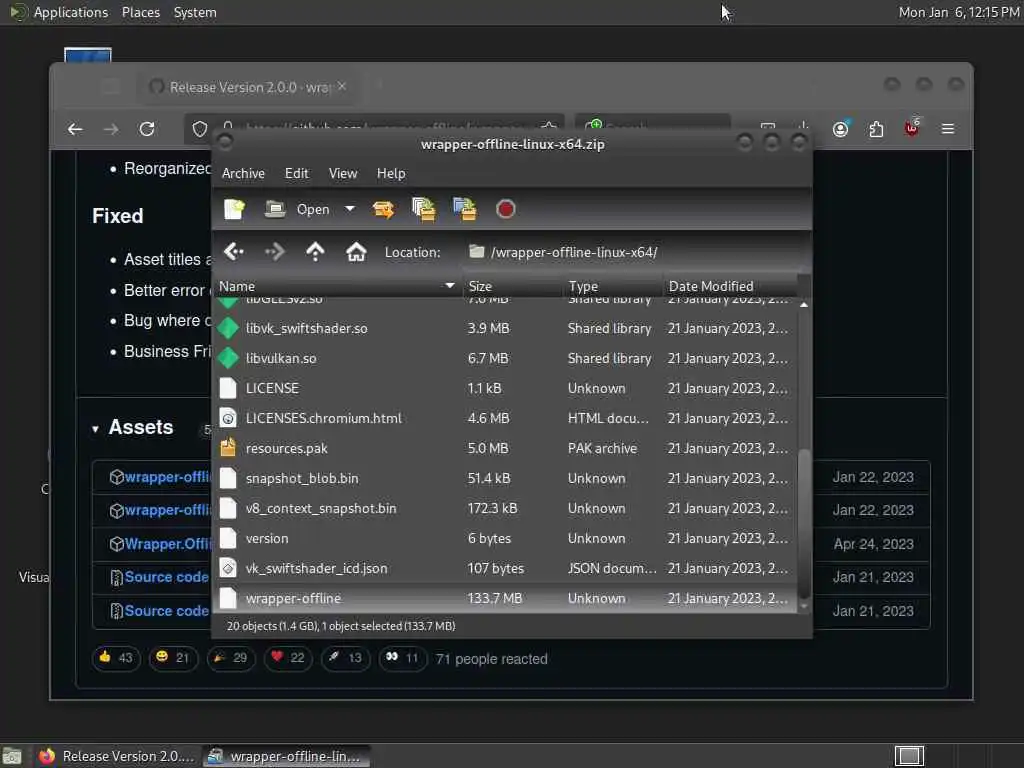The height and width of the screenshot is (768, 1024).
Task: Click the eyes reaction button
Action: click(402, 658)
